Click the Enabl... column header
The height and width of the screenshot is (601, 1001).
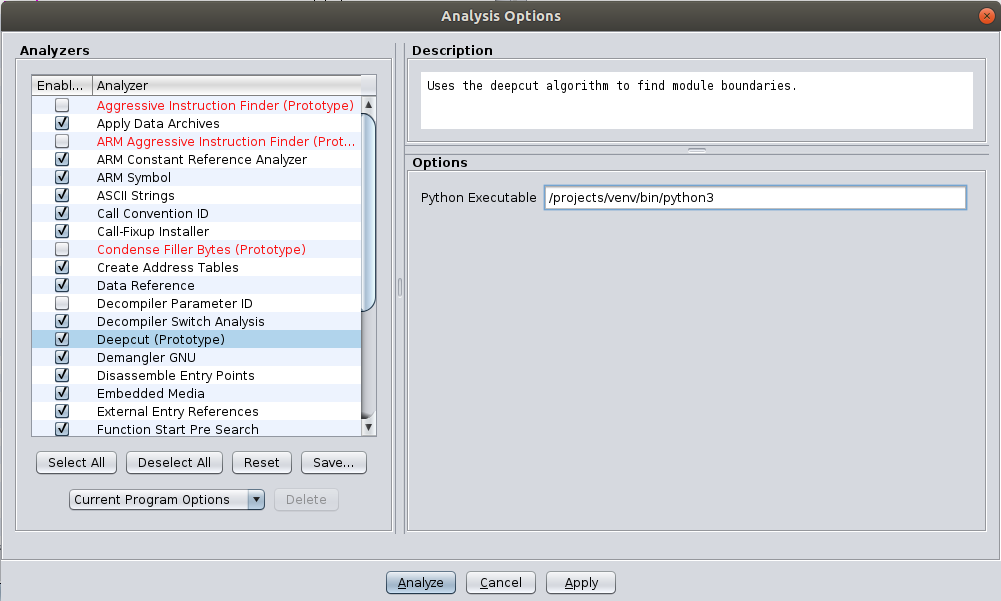click(62, 86)
